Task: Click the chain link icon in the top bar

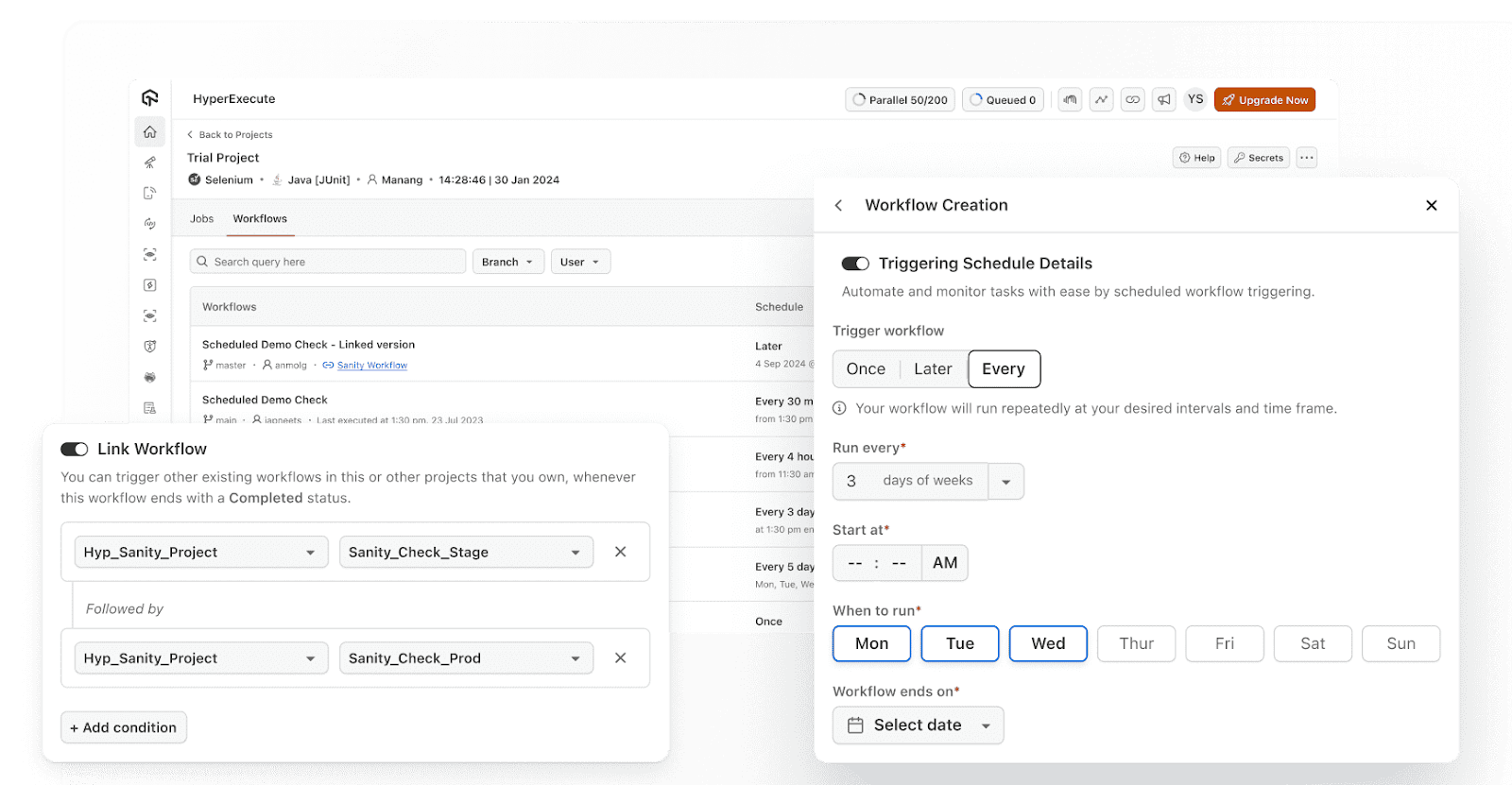Action: click(x=1132, y=99)
